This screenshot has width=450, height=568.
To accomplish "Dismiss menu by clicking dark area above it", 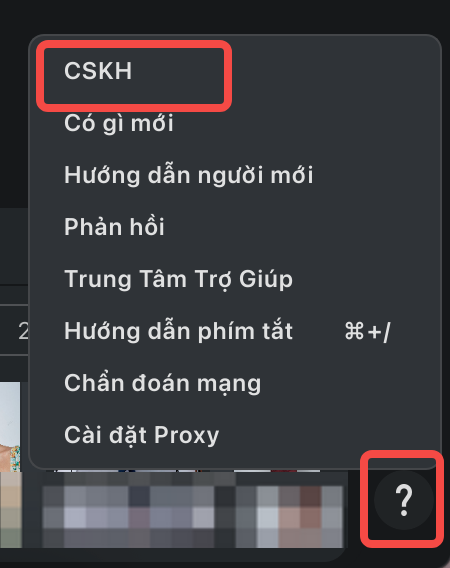I will click(225, 16).
